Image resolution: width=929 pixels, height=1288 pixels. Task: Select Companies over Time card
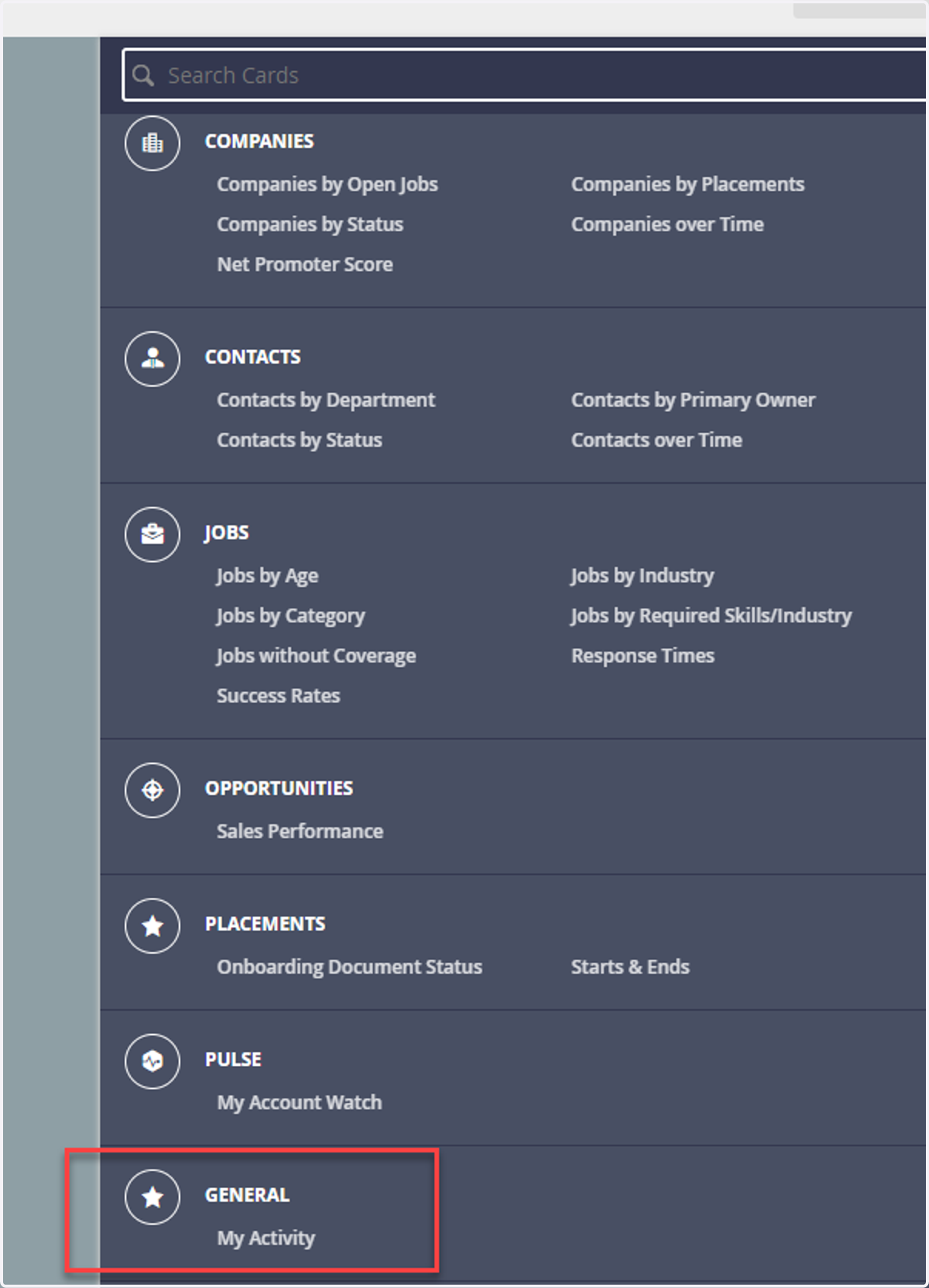pyautogui.click(x=667, y=224)
